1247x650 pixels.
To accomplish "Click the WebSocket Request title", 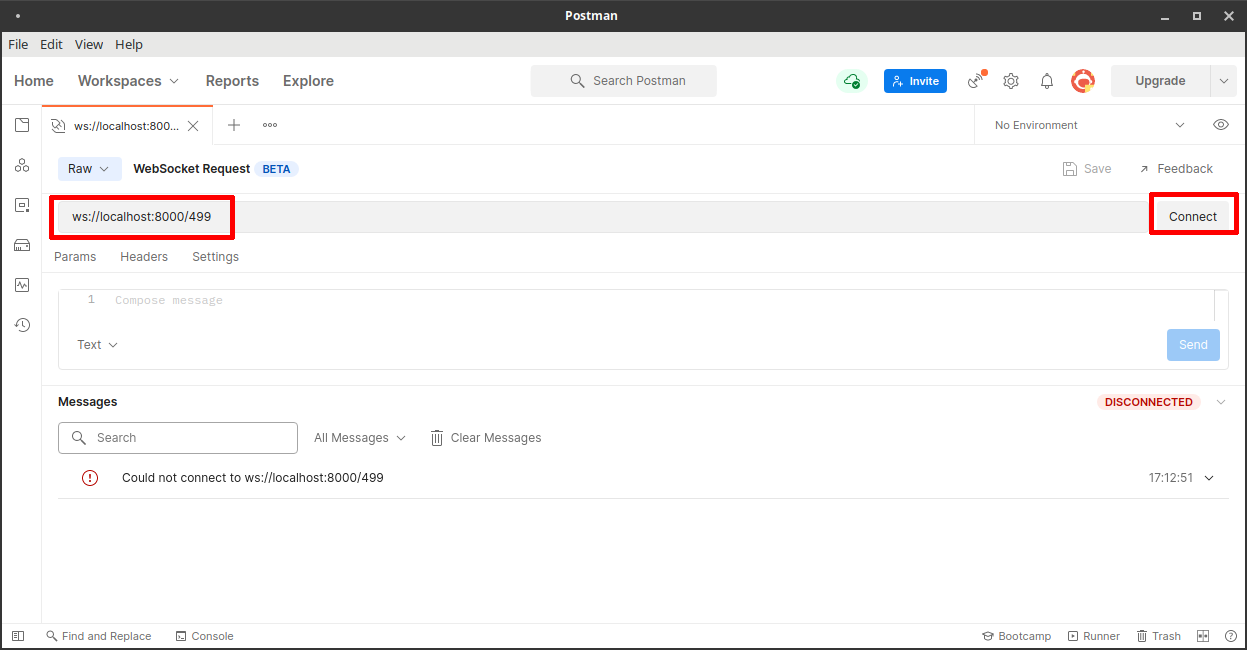I will pos(192,169).
